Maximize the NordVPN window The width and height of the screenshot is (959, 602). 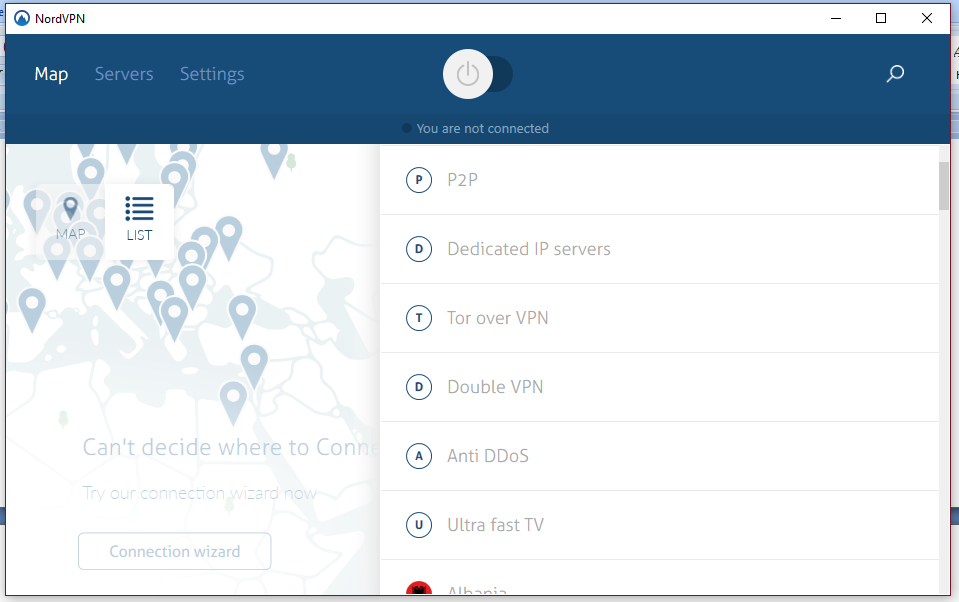click(881, 18)
